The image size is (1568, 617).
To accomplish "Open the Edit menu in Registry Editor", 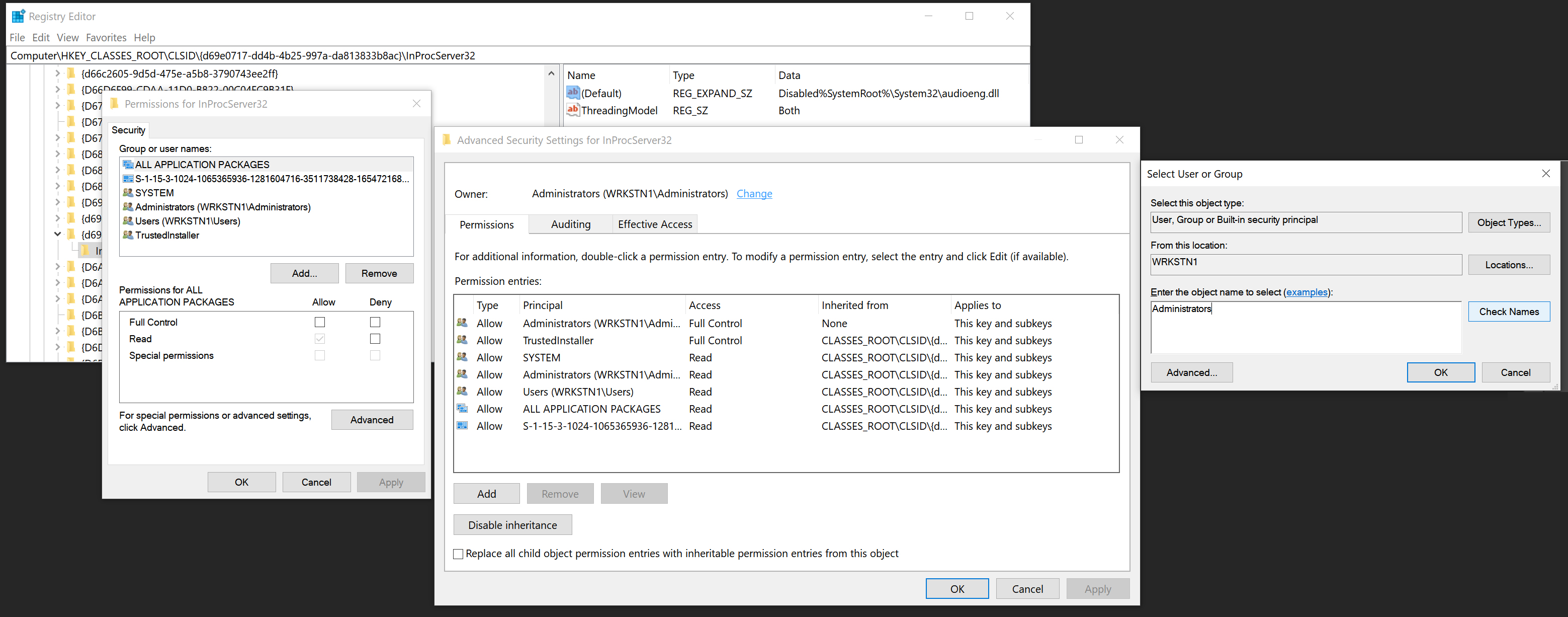I will [x=41, y=37].
